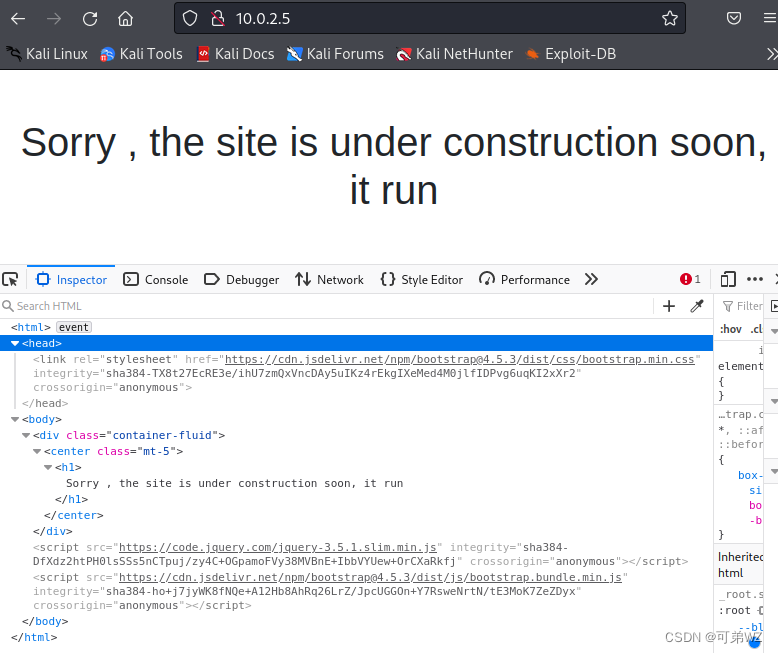778x653 pixels.
Task: Open the Kali Linux bookmark
Action: 47,54
